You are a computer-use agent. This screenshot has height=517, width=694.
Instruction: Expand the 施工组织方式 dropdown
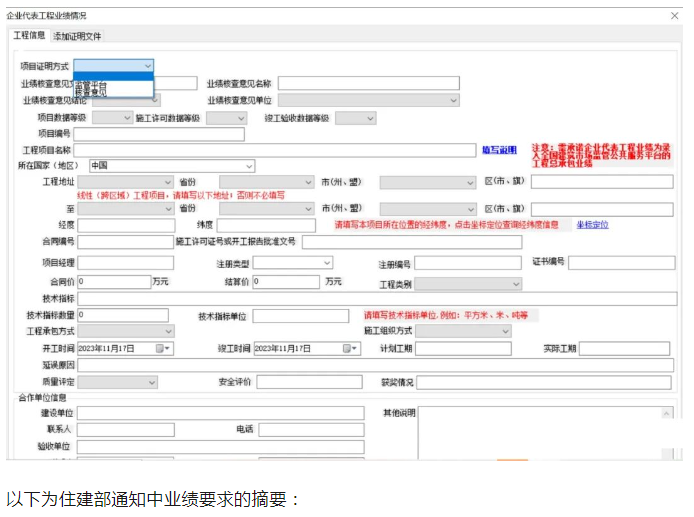(505, 332)
